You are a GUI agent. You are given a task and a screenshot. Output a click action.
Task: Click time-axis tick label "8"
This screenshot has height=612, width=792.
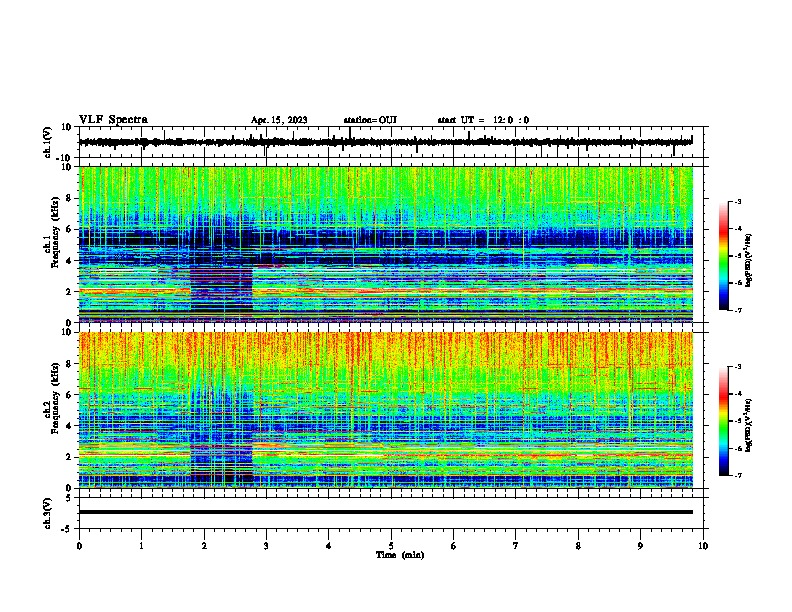point(578,546)
